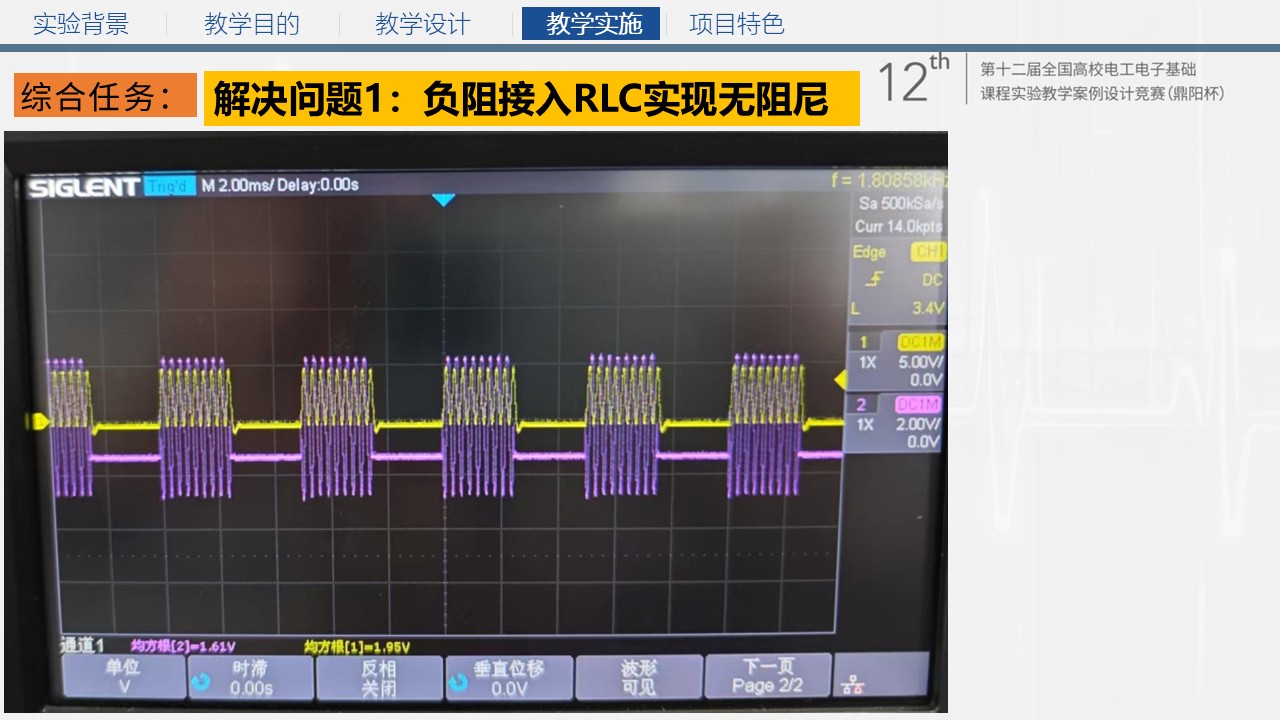Image resolution: width=1280 pixels, height=720 pixels.
Task: Click the SIGLENT logo
Action: point(84,187)
